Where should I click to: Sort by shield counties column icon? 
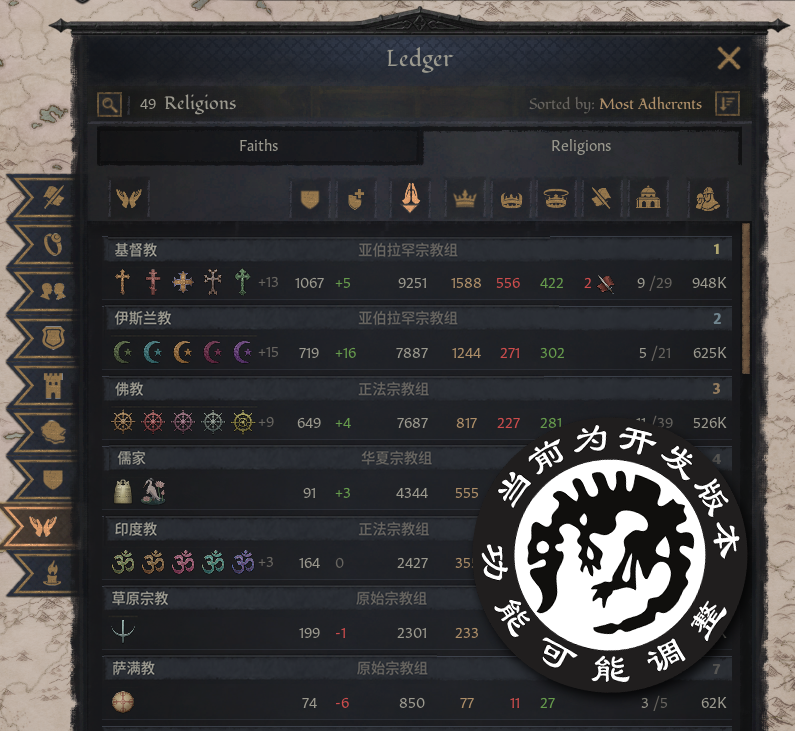(310, 198)
